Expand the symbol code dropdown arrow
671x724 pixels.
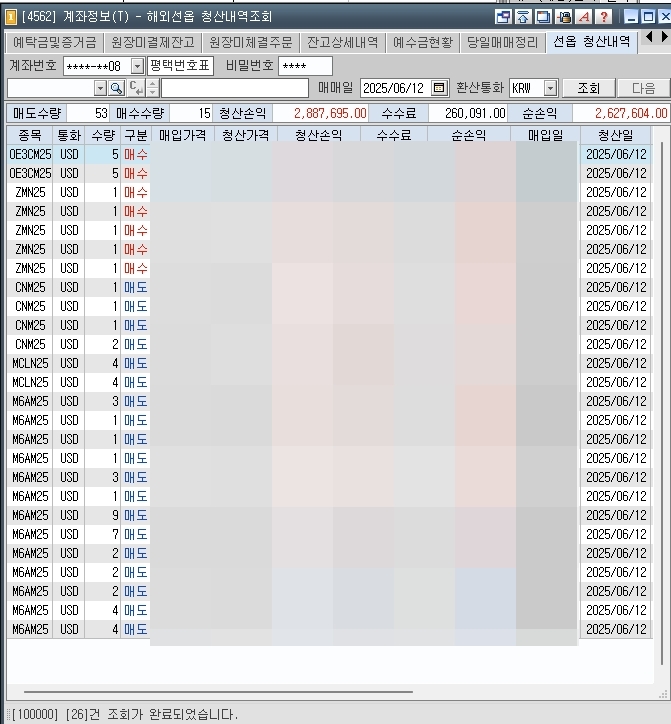point(100,88)
